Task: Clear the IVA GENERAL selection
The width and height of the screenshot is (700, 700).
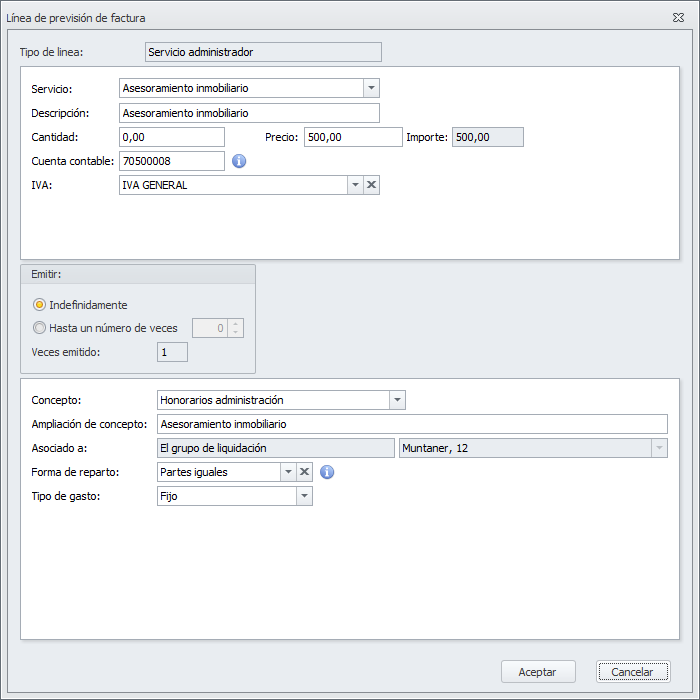Action: click(x=371, y=185)
